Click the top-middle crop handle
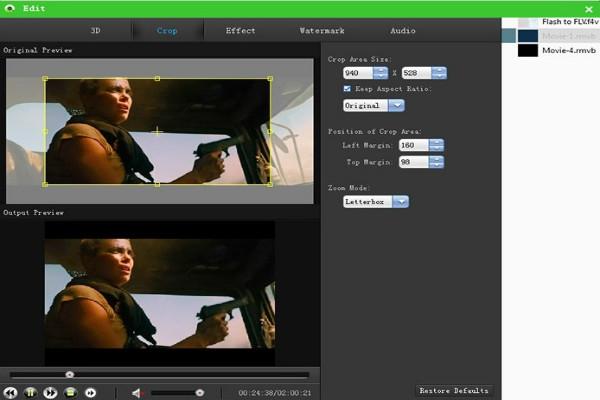The height and width of the screenshot is (400, 600). [x=157, y=78]
